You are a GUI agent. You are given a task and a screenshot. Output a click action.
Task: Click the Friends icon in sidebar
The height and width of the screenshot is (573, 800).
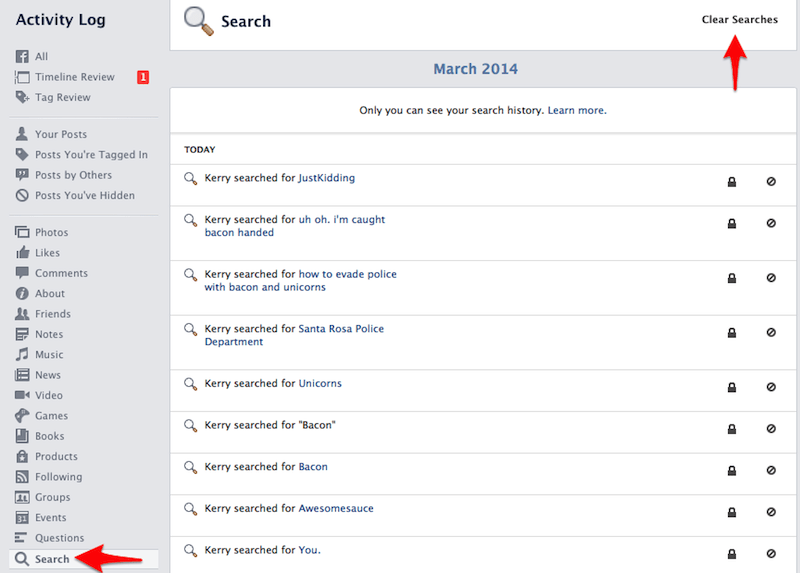[22, 313]
